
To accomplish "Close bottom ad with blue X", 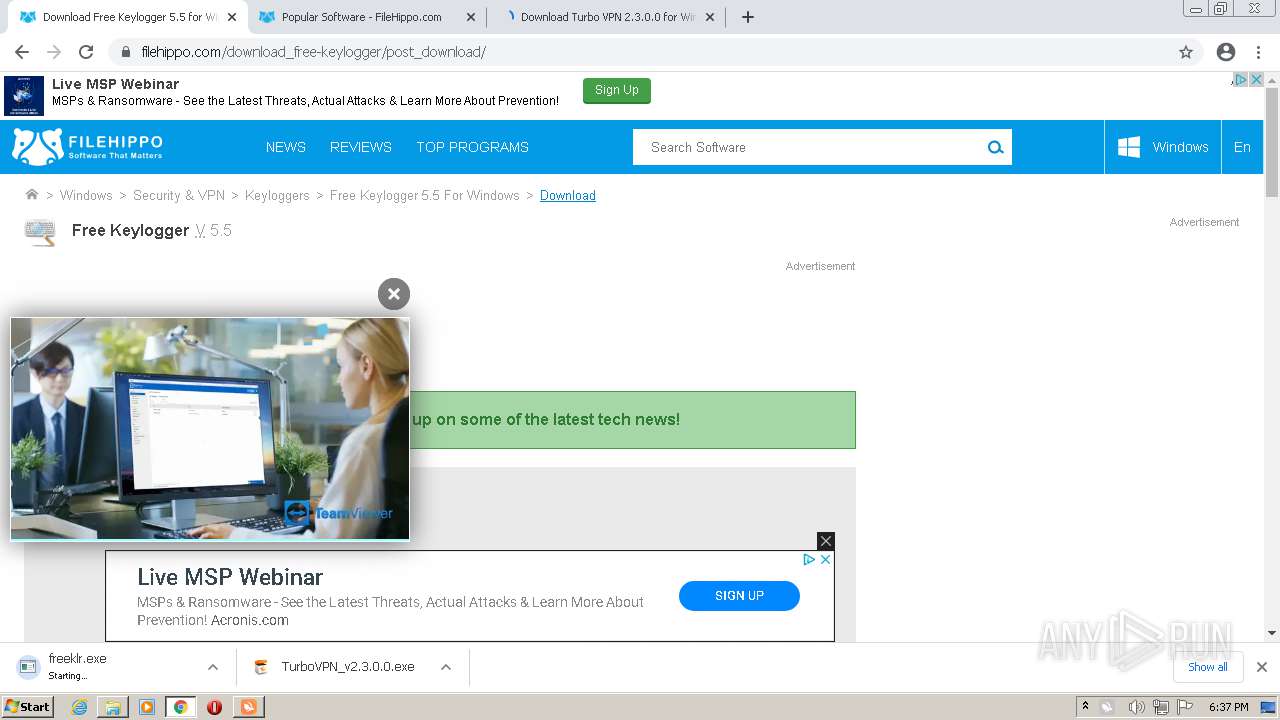I will [x=825, y=560].
